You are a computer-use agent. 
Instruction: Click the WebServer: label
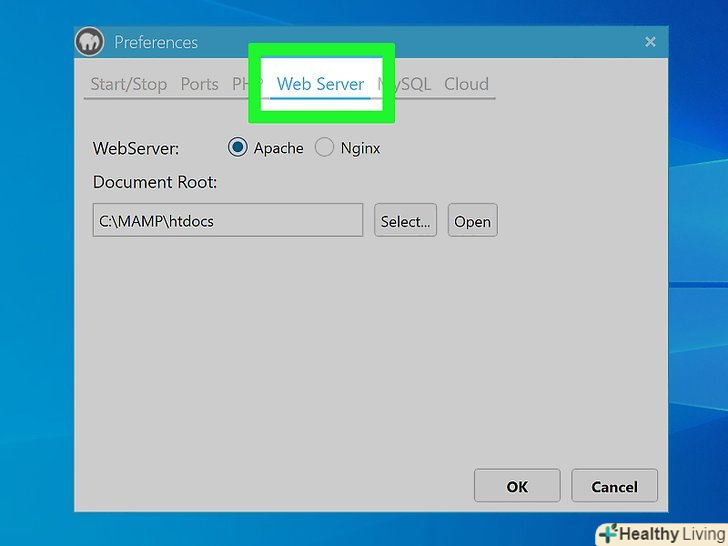click(x=136, y=149)
